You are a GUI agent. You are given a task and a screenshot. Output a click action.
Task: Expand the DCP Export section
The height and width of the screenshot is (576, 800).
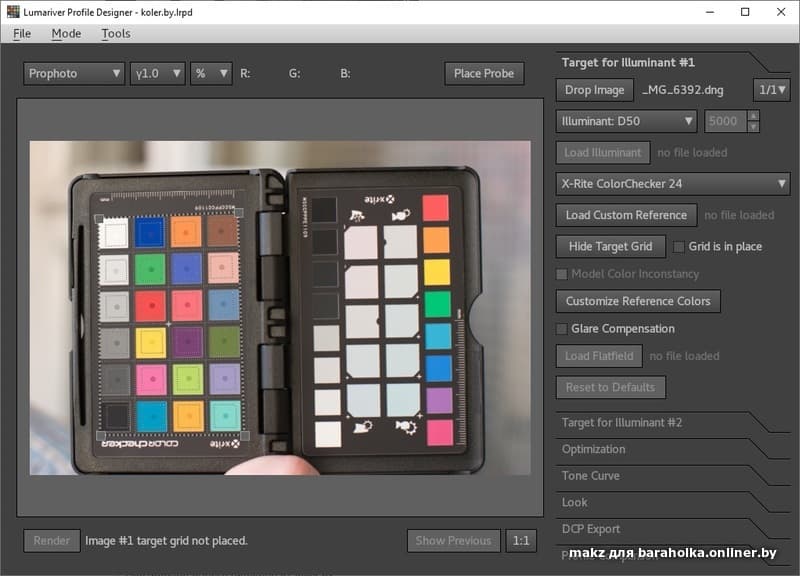(x=591, y=529)
